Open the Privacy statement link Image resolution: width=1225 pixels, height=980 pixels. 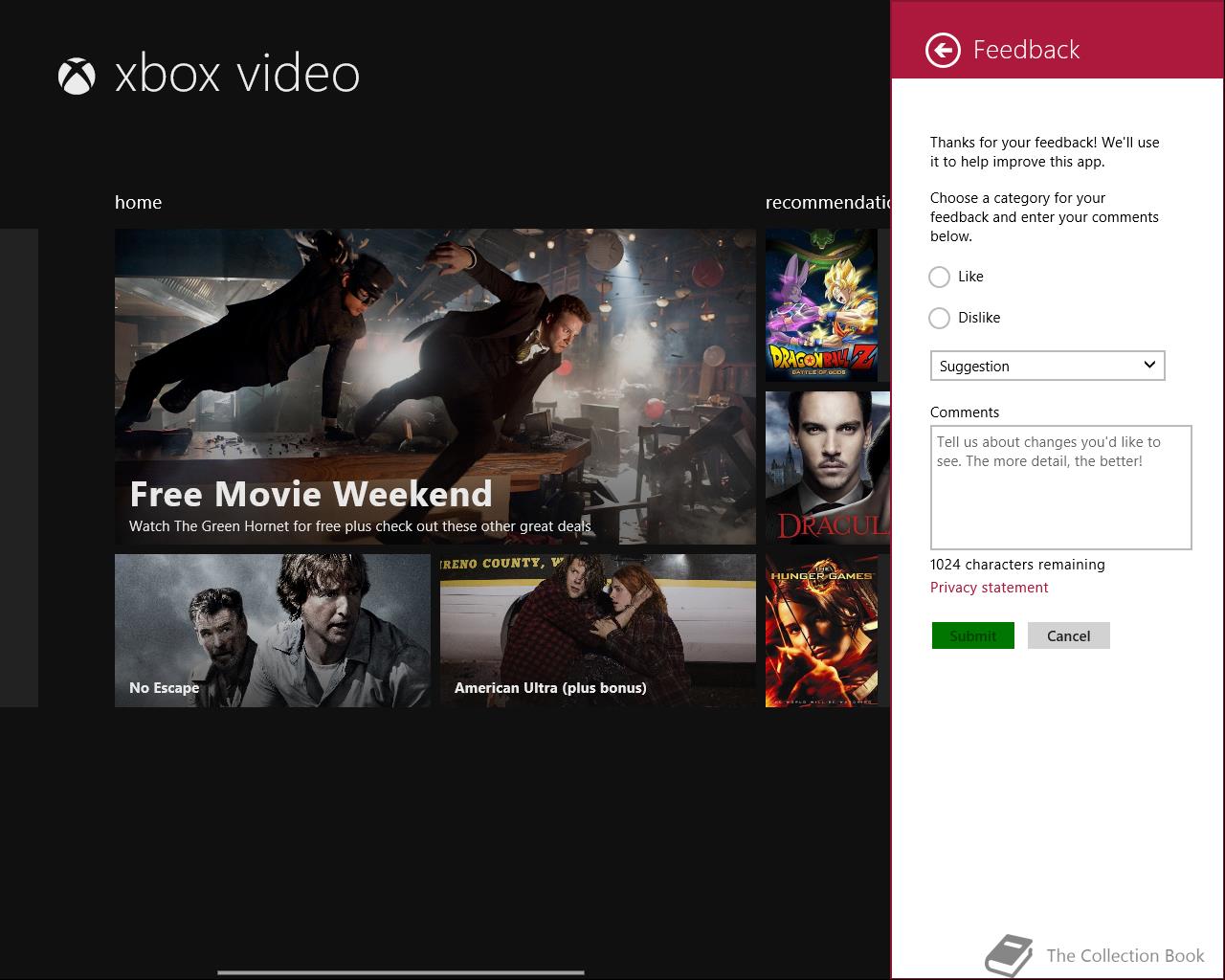(x=989, y=588)
